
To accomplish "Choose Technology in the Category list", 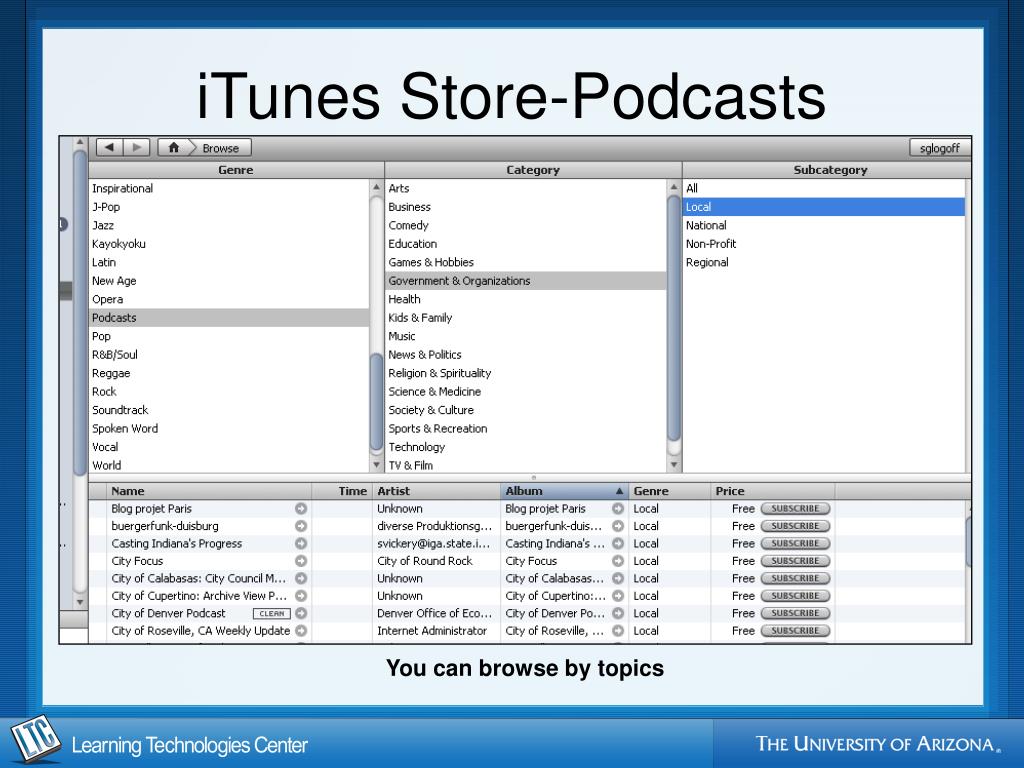I will point(526,447).
